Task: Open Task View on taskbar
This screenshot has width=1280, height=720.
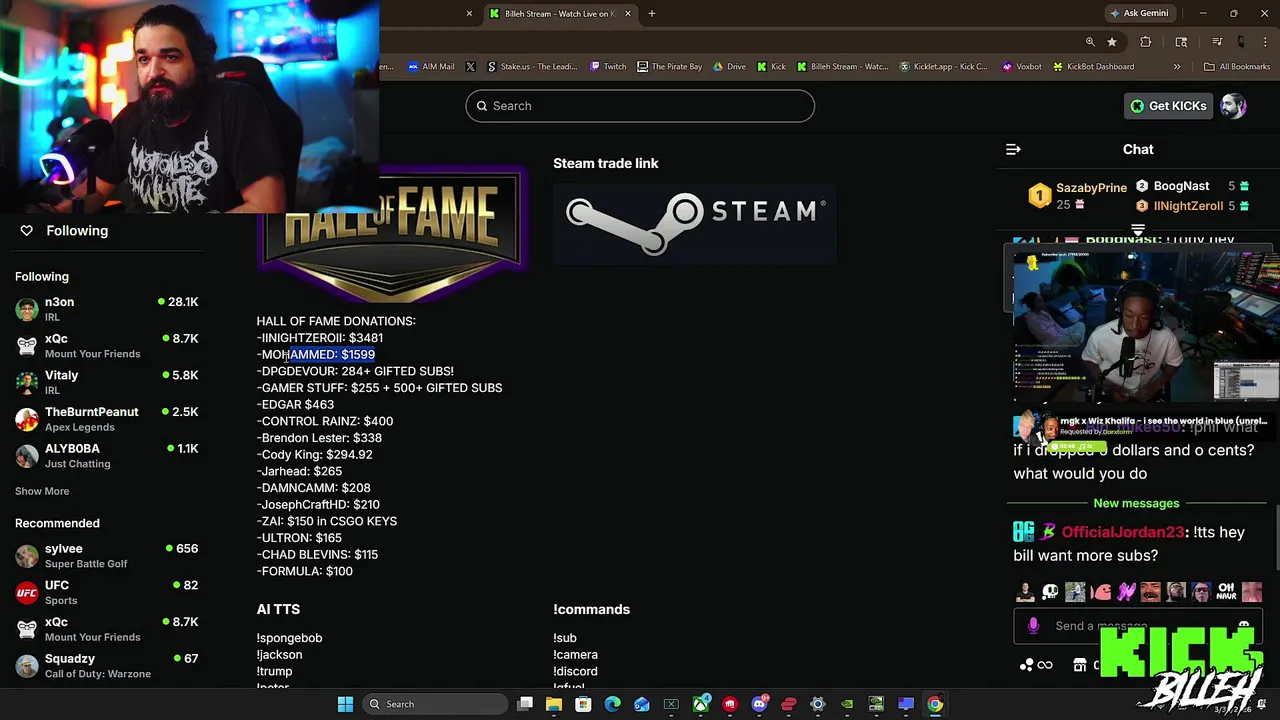Action: point(525,704)
